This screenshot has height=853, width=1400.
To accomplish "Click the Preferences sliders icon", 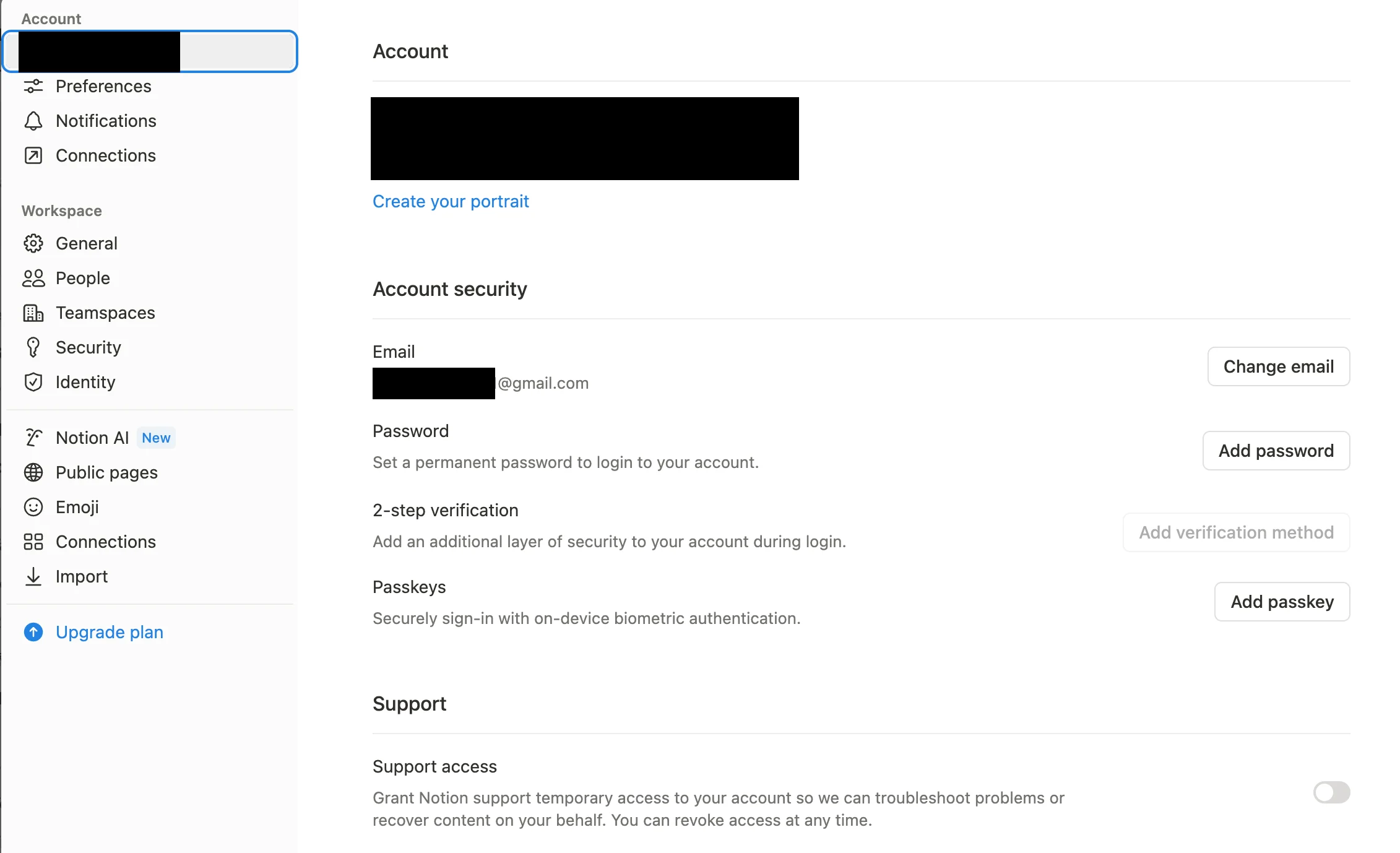I will tap(33, 86).
